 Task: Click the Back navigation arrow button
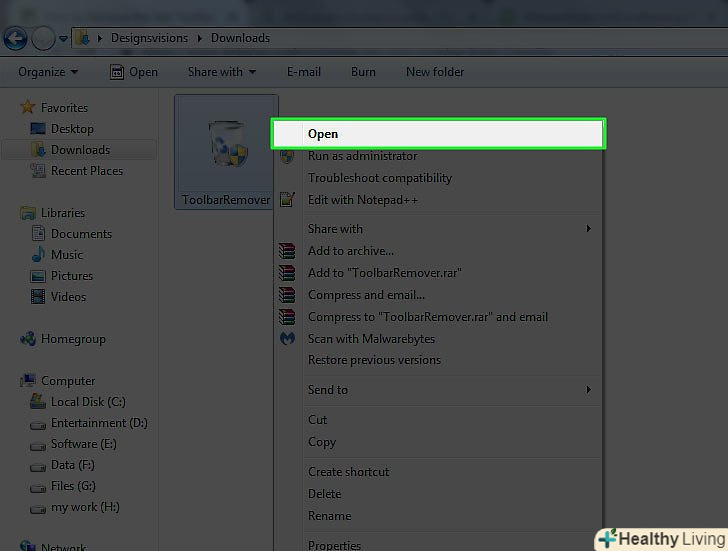click(x=15, y=39)
